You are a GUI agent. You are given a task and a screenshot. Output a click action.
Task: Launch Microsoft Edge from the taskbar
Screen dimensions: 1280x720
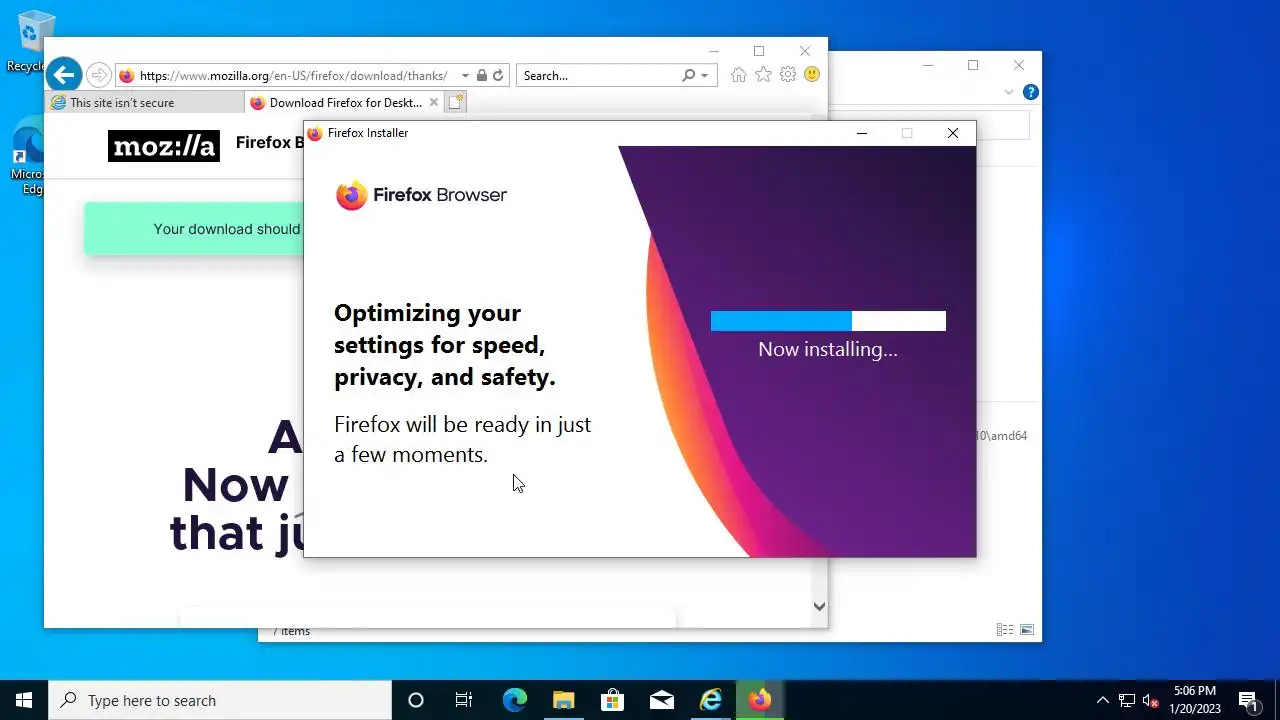(514, 700)
